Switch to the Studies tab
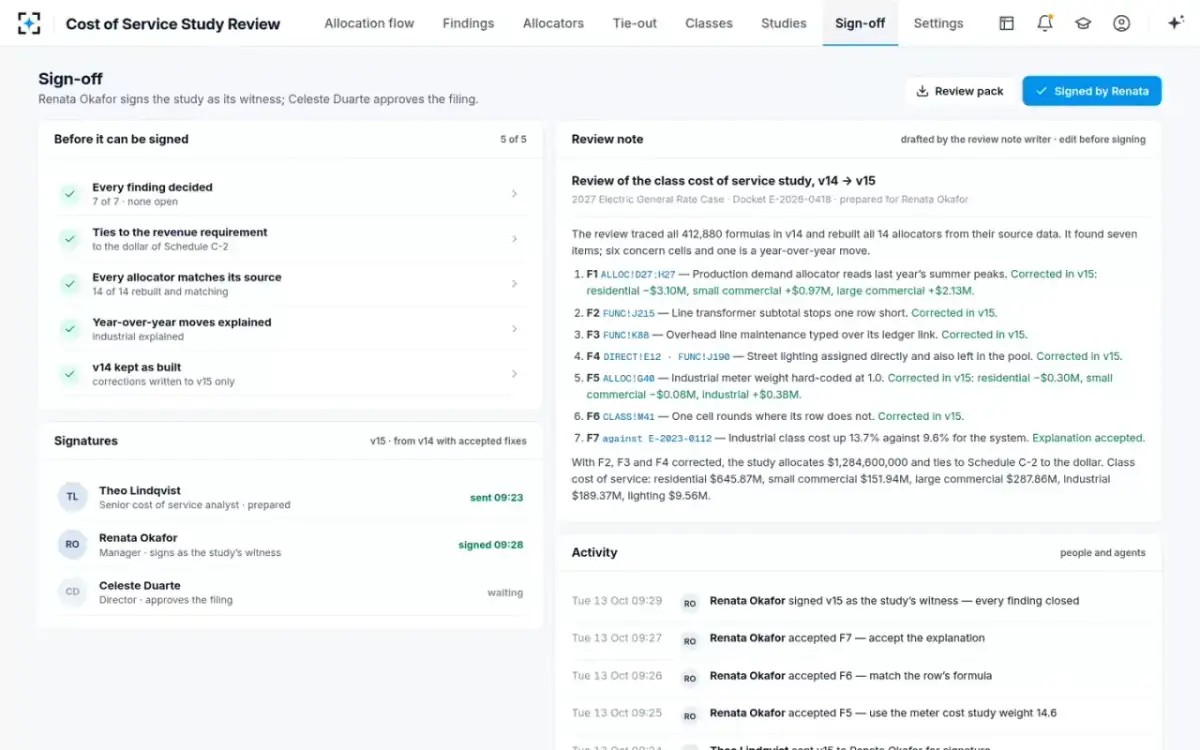The image size is (1200, 750). 784,23
